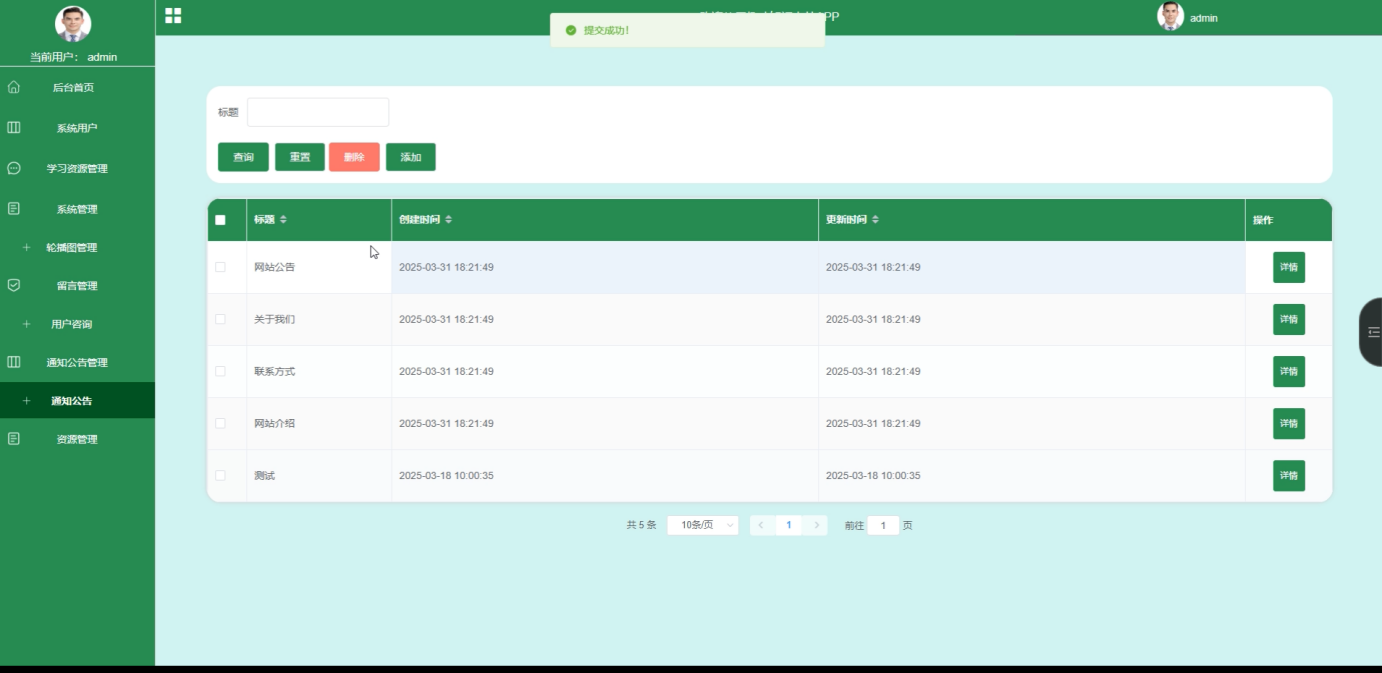Click the apps grid icon in the top header
The width and height of the screenshot is (1382, 673).
pyautogui.click(x=173, y=16)
